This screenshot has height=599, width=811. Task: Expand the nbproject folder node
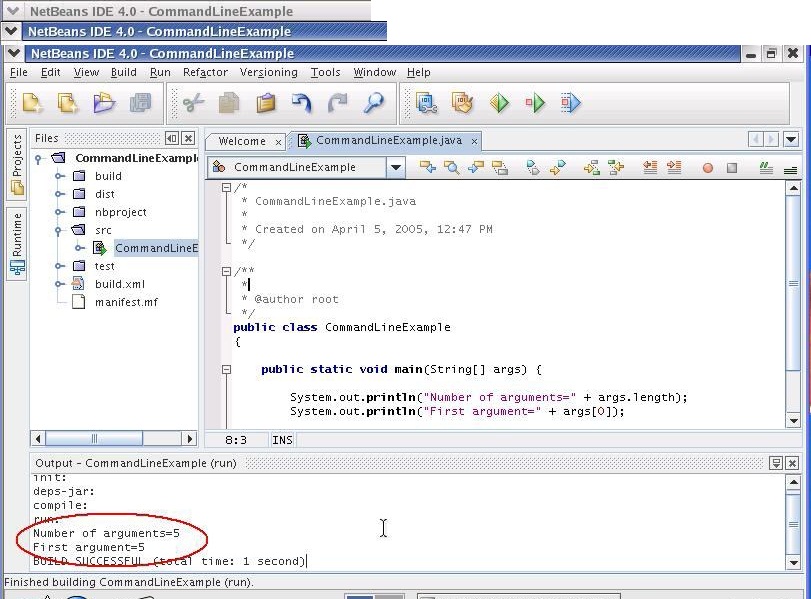tap(60, 212)
